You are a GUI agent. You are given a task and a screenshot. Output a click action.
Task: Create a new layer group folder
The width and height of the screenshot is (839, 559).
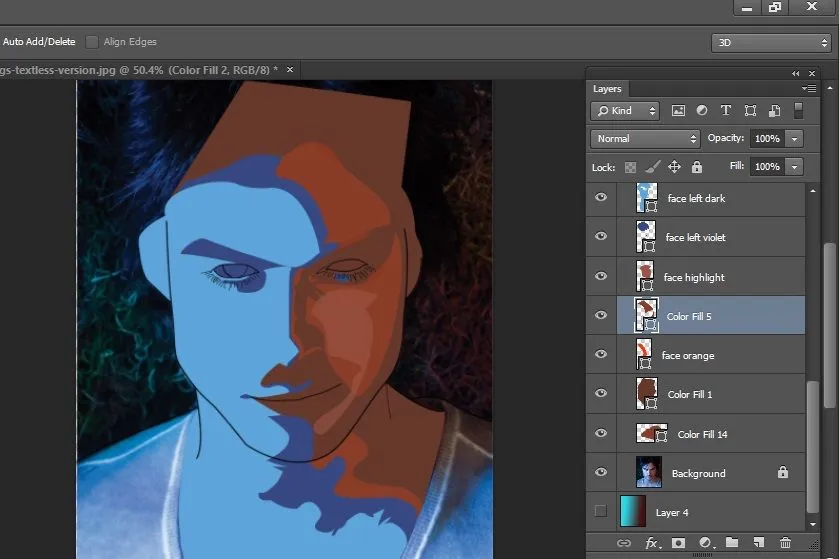point(732,543)
